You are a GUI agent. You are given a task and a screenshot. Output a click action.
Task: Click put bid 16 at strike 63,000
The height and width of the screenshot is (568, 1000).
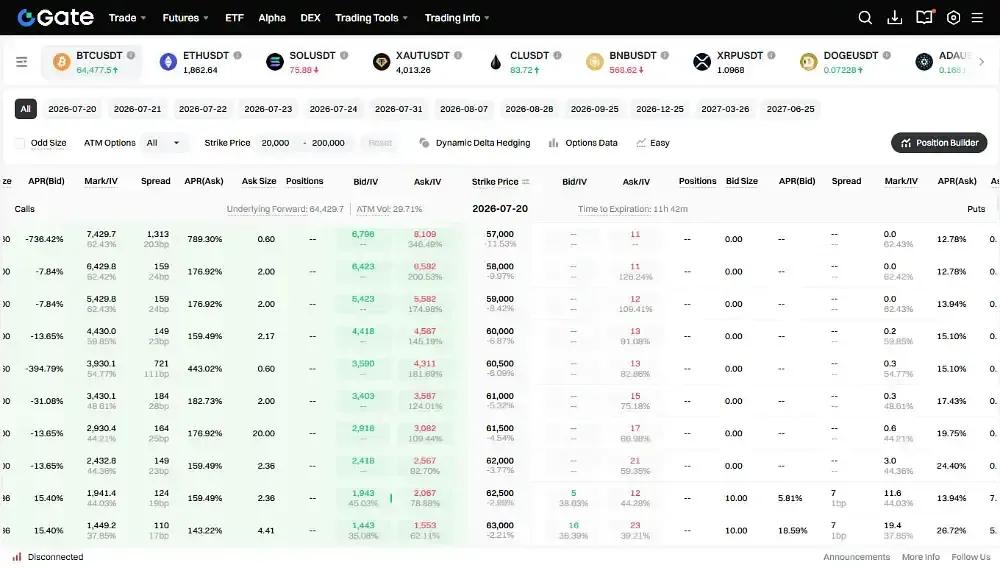[573, 526]
